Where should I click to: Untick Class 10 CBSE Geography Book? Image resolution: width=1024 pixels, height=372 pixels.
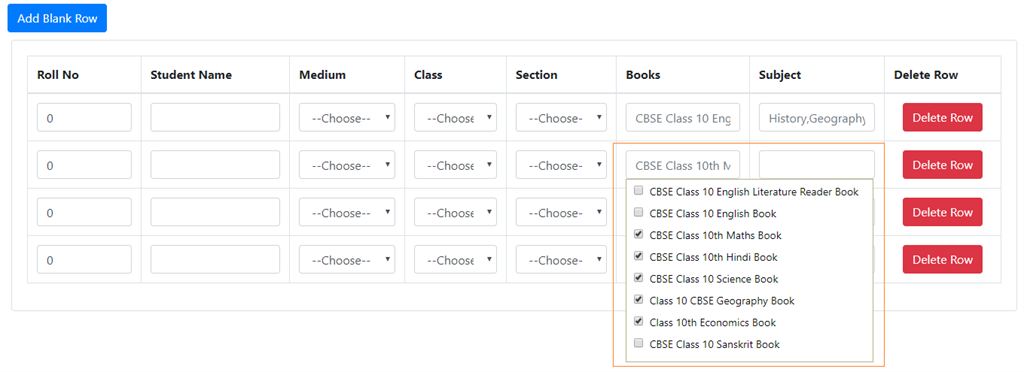(x=639, y=300)
